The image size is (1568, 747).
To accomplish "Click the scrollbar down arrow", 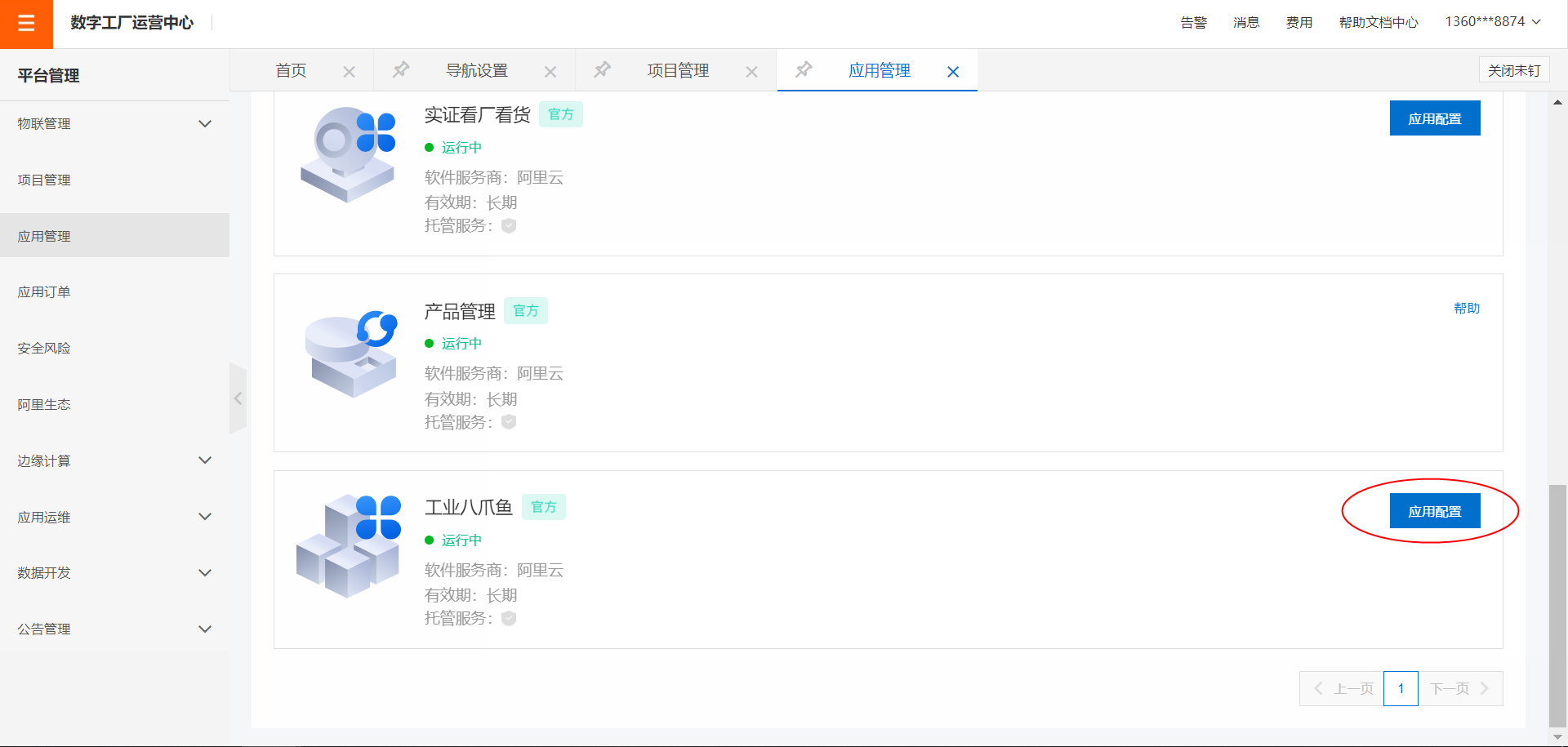I will (1557, 737).
